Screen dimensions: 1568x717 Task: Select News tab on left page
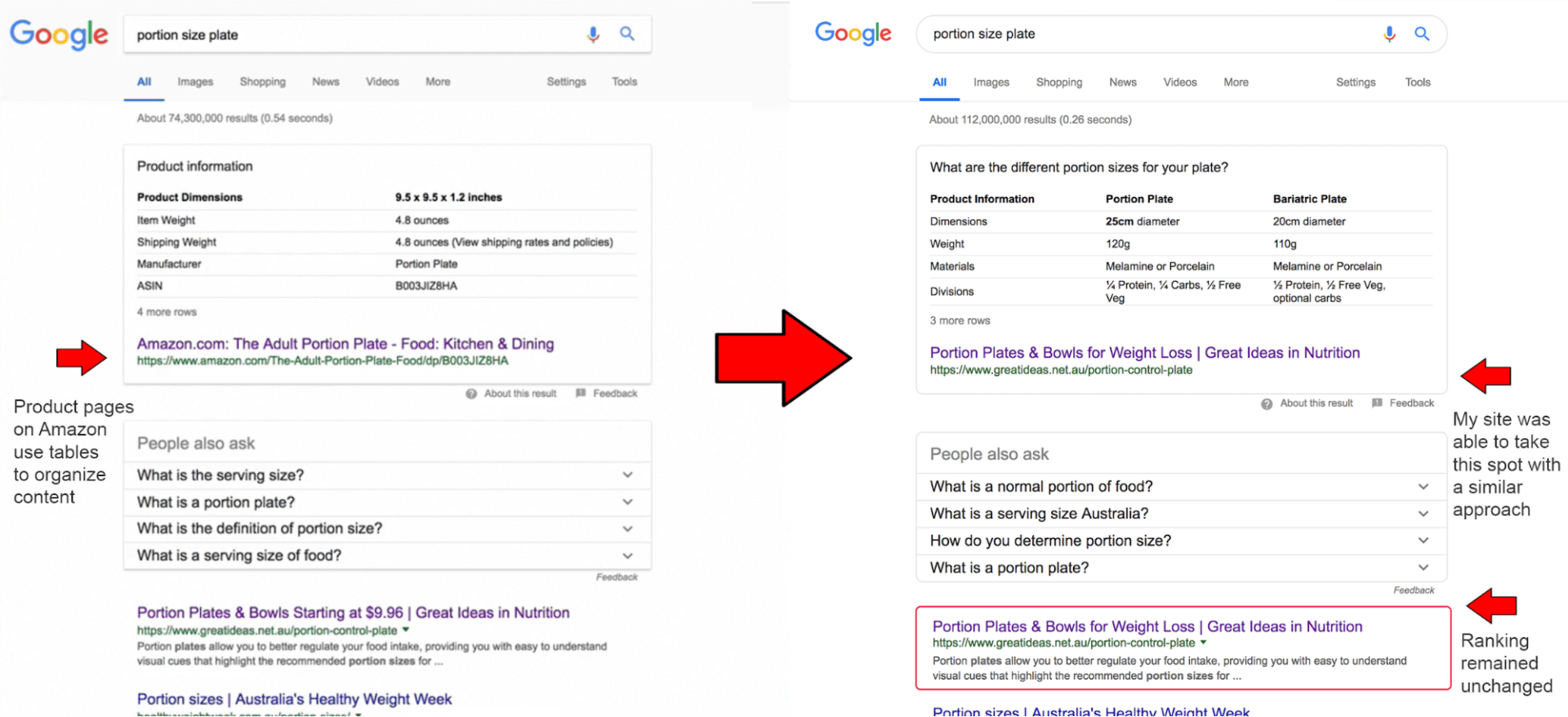[x=325, y=82]
